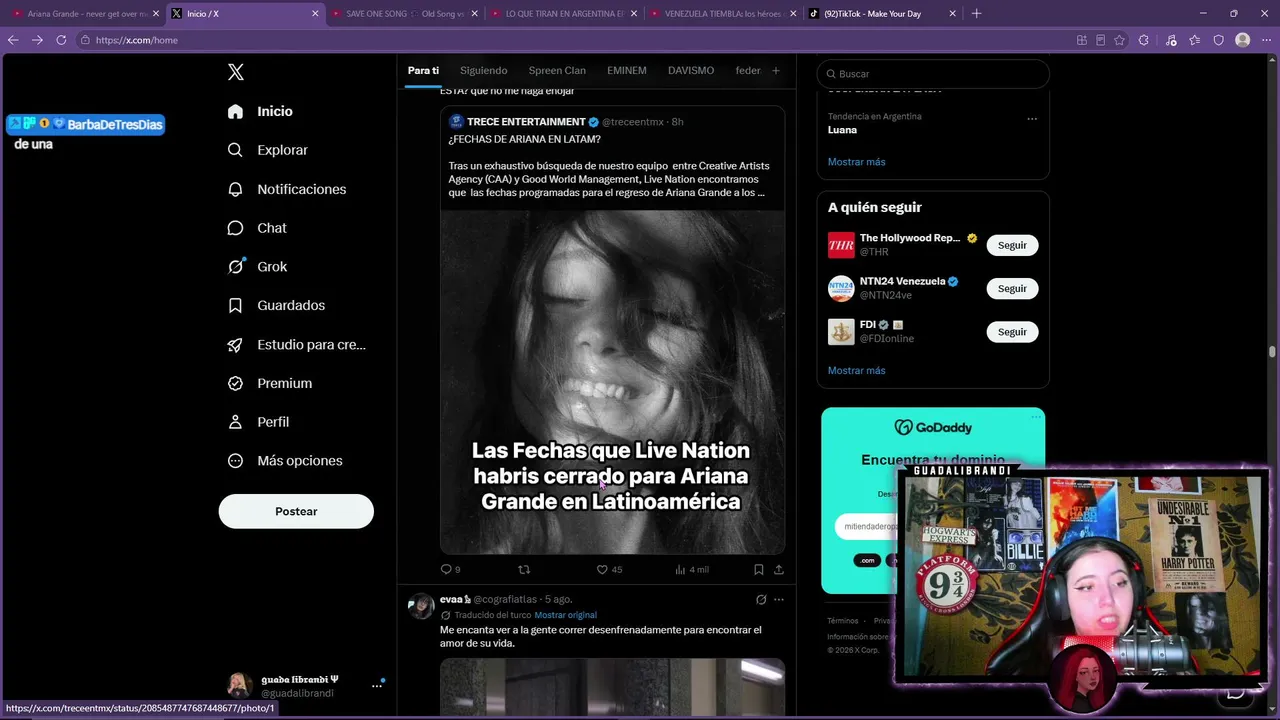Add a new timeline tab with plus
This screenshot has height=720, width=1280.
tap(775, 71)
